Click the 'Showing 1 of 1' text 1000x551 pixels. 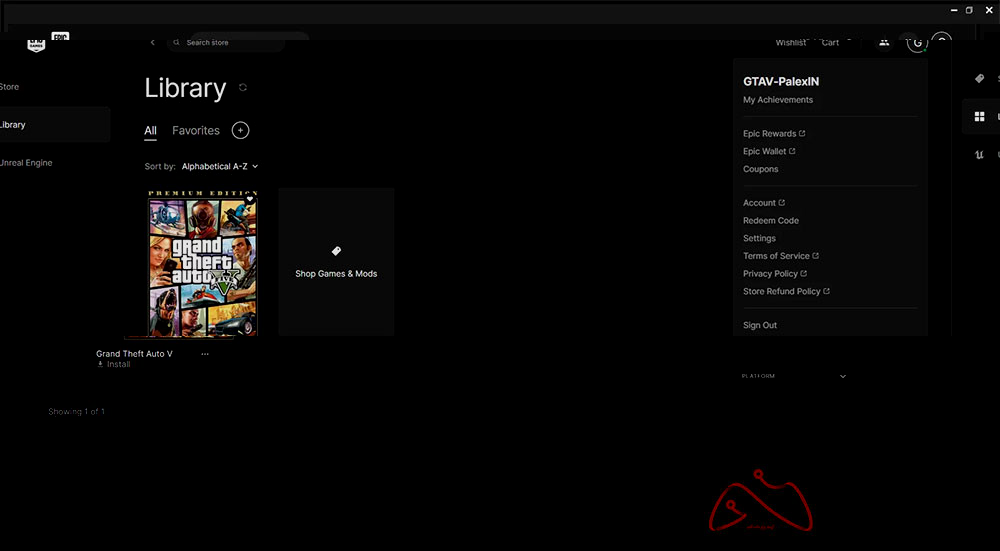(x=77, y=412)
